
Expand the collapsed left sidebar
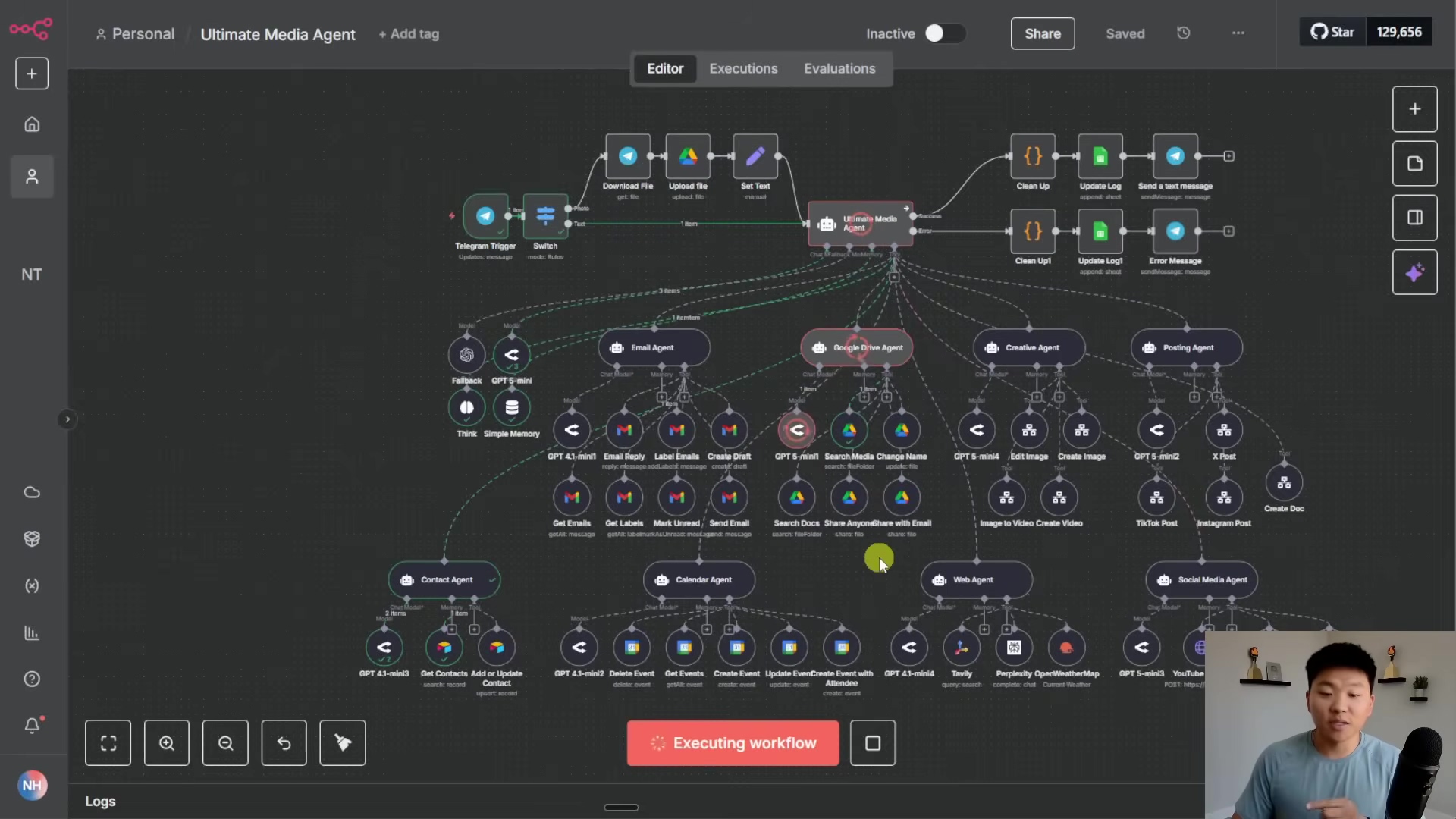tap(67, 419)
